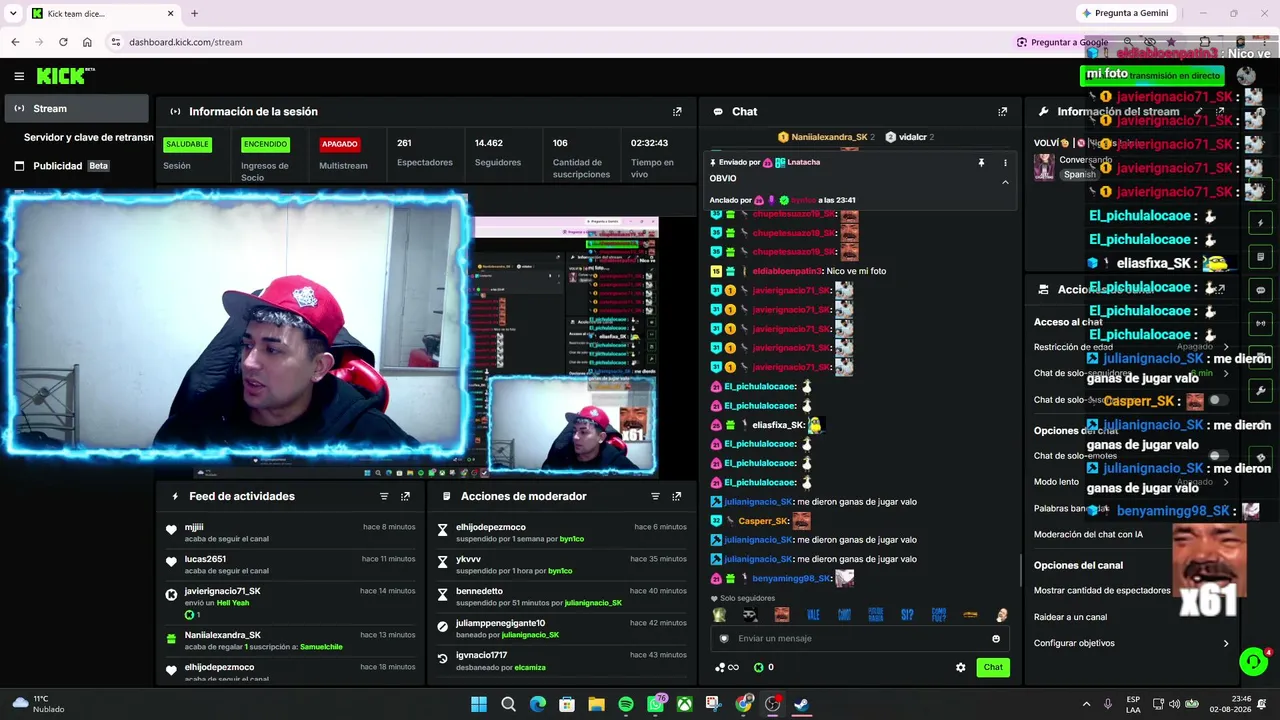Collapse the pinned OBVIO message
The height and width of the screenshot is (720, 1280).
tap(1005, 182)
